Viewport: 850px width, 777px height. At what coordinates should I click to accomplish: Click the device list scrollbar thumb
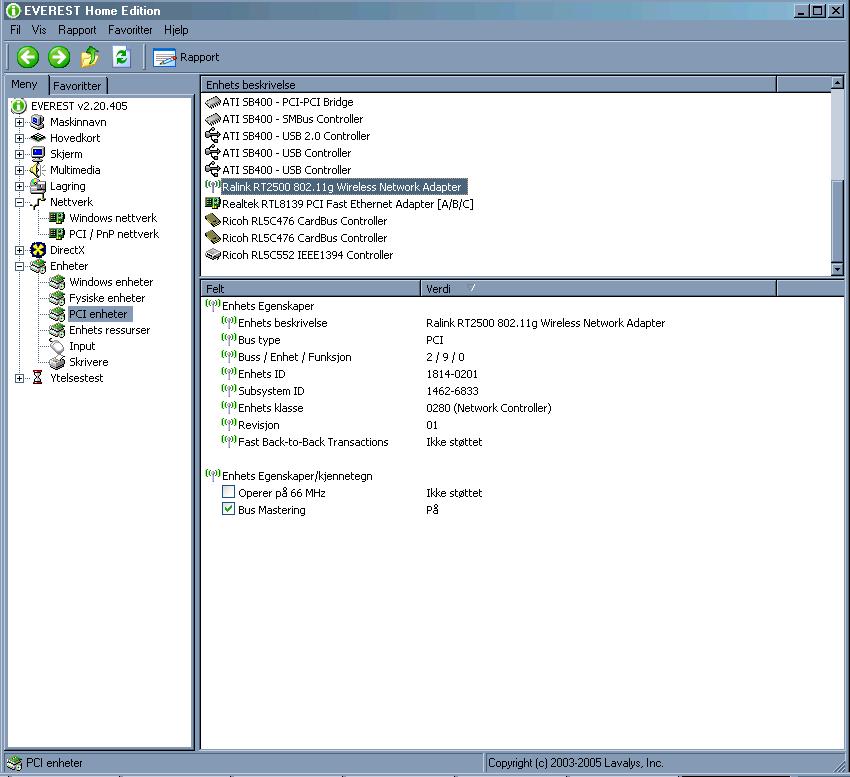[838, 221]
